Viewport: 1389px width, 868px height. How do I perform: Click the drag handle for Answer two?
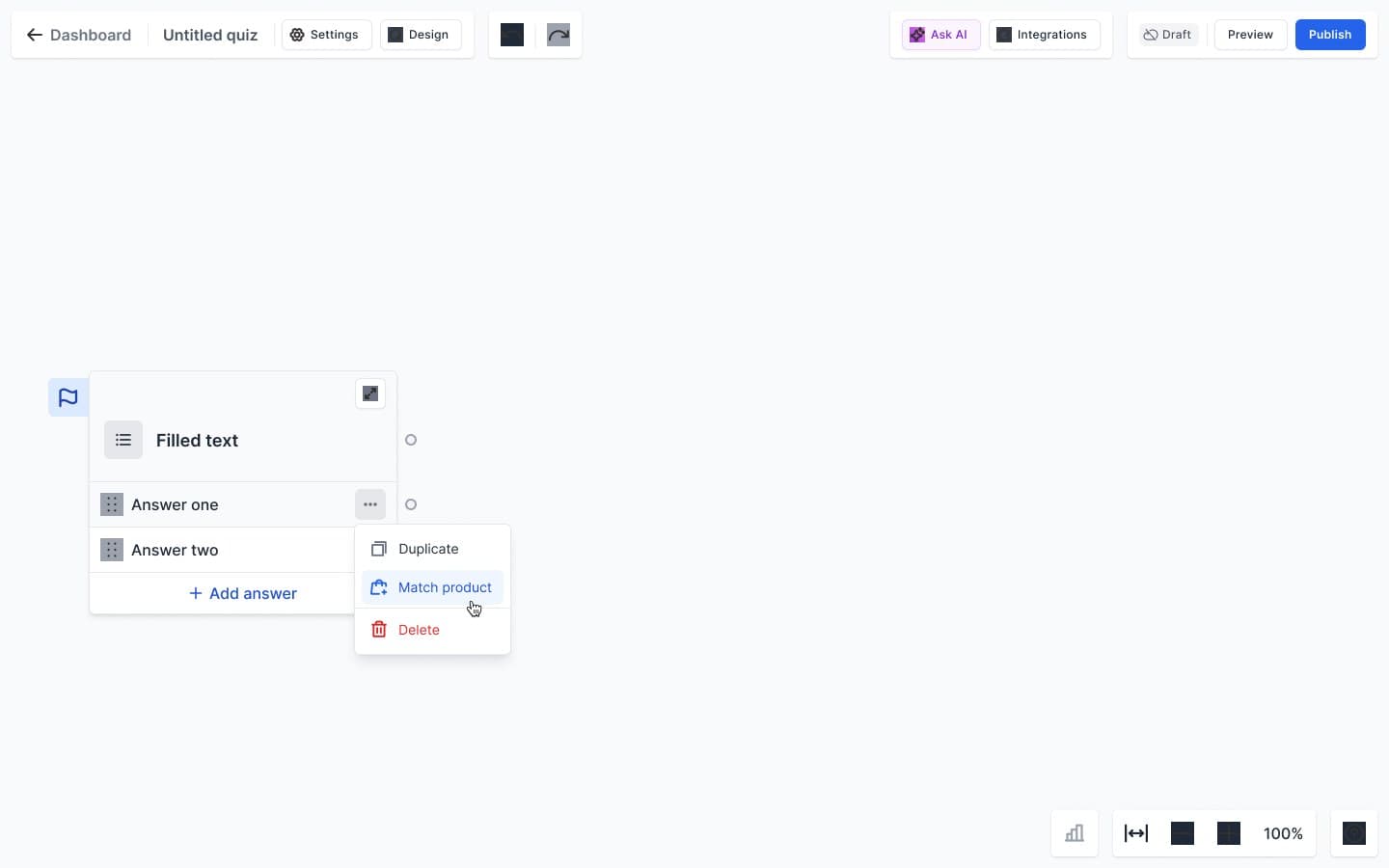[112, 550]
